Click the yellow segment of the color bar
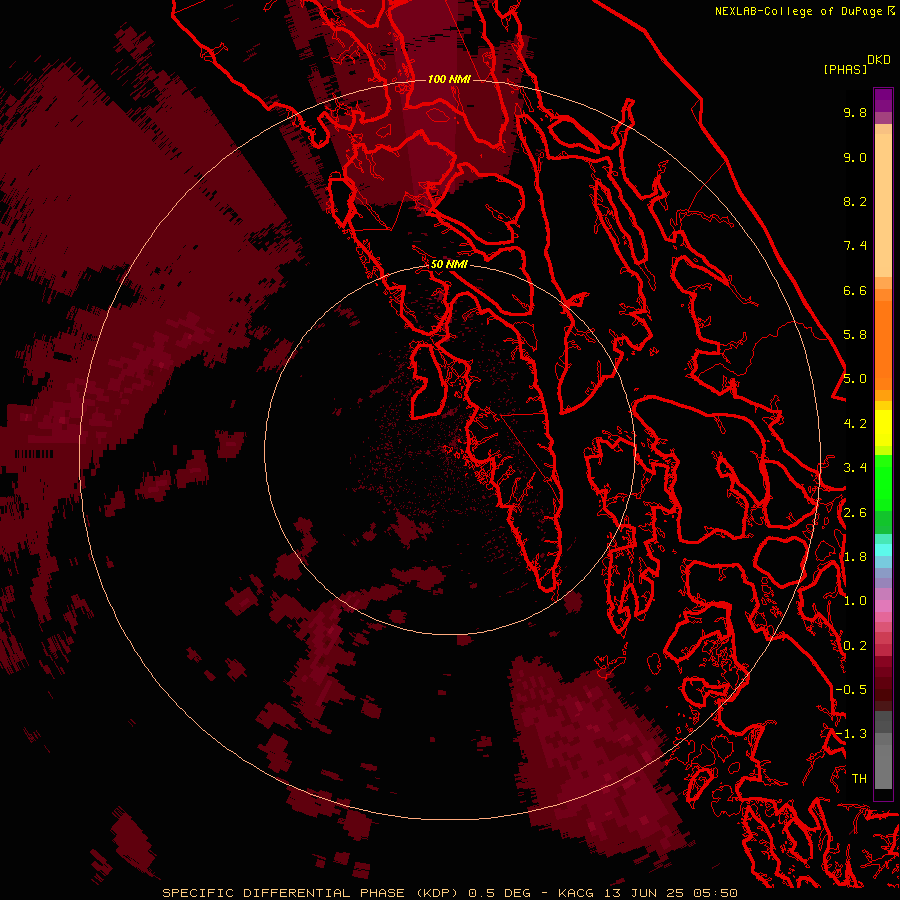 (x=883, y=428)
